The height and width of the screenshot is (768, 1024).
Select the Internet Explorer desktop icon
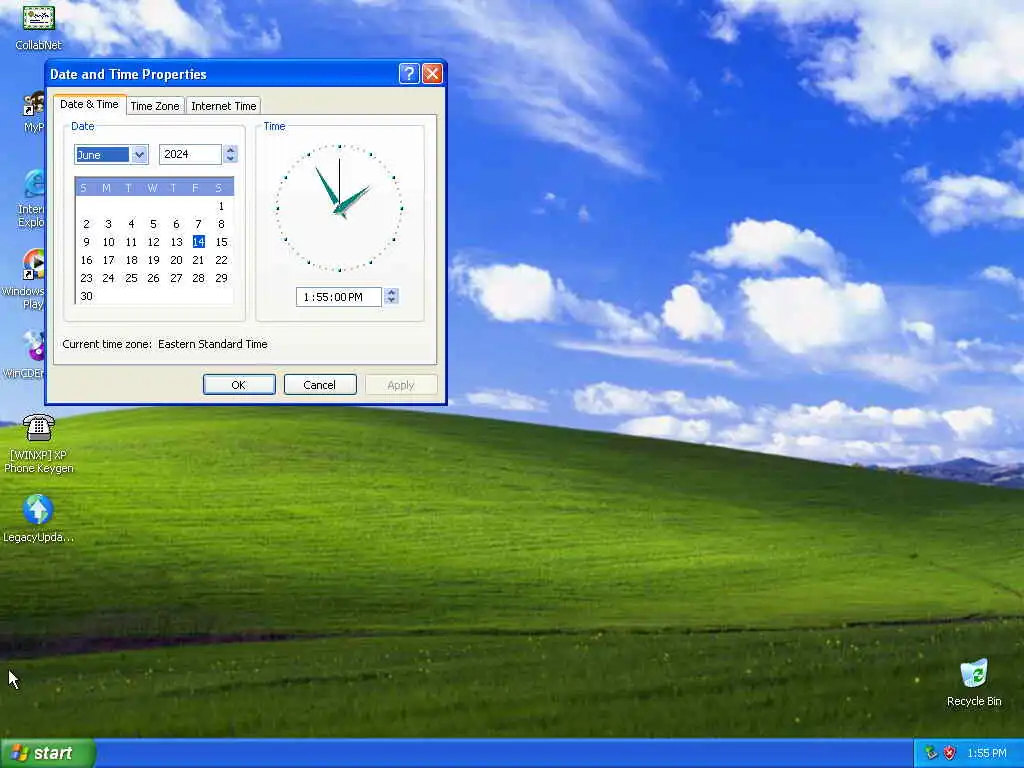pyautogui.click(x=33, y=199)
